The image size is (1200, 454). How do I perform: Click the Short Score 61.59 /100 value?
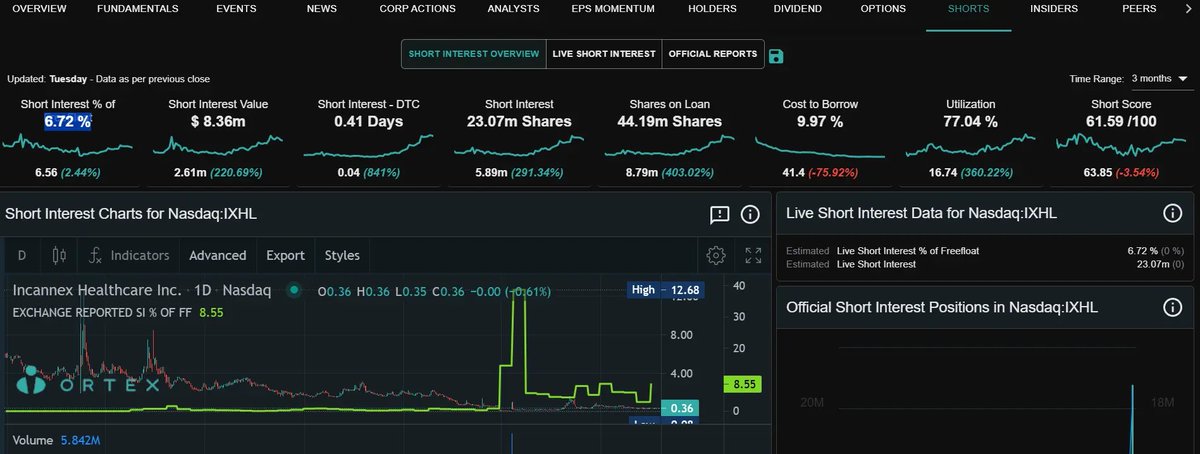(1122, 121)
